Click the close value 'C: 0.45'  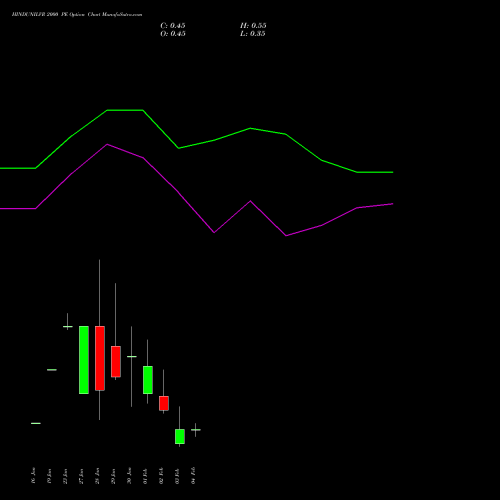pos(173,26)
